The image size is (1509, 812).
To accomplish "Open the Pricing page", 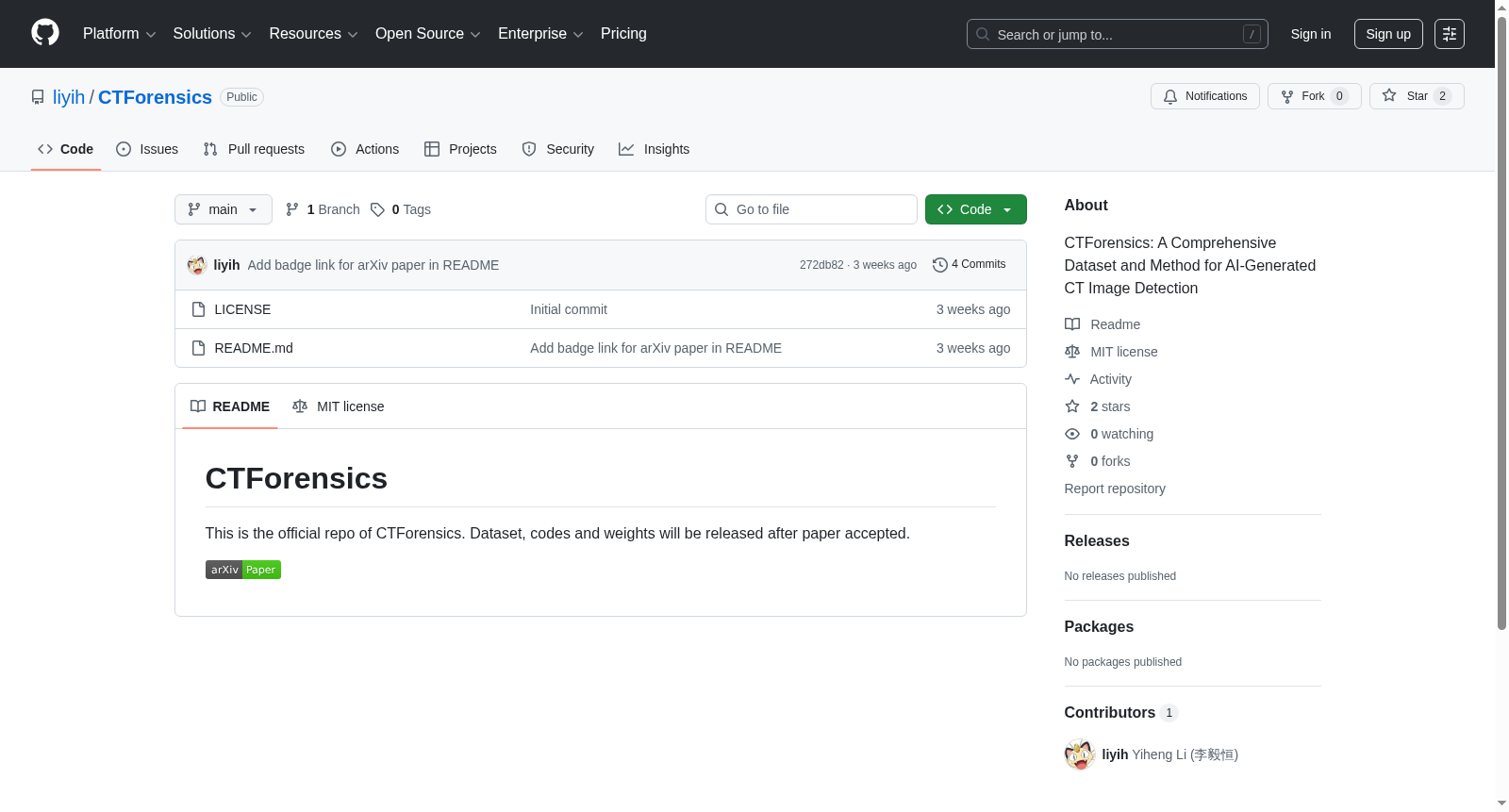I will tap(623, 34).
